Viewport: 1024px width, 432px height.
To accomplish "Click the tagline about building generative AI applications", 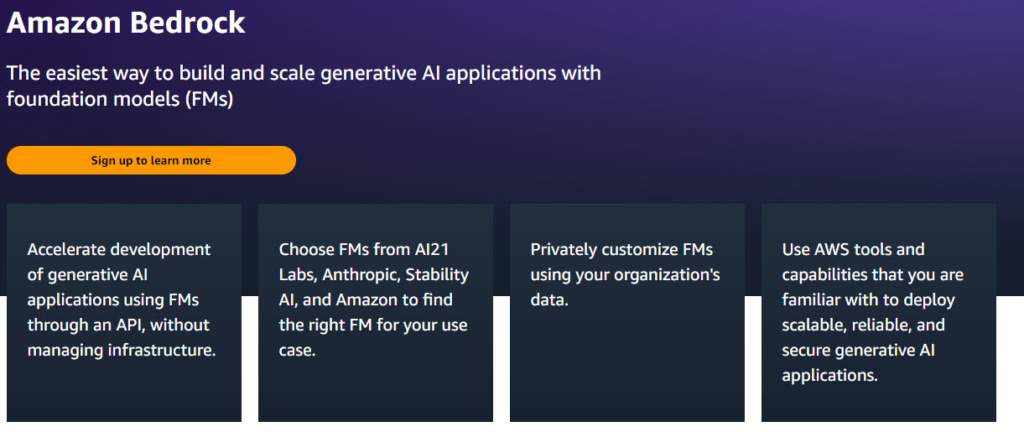I will [304, 87].
